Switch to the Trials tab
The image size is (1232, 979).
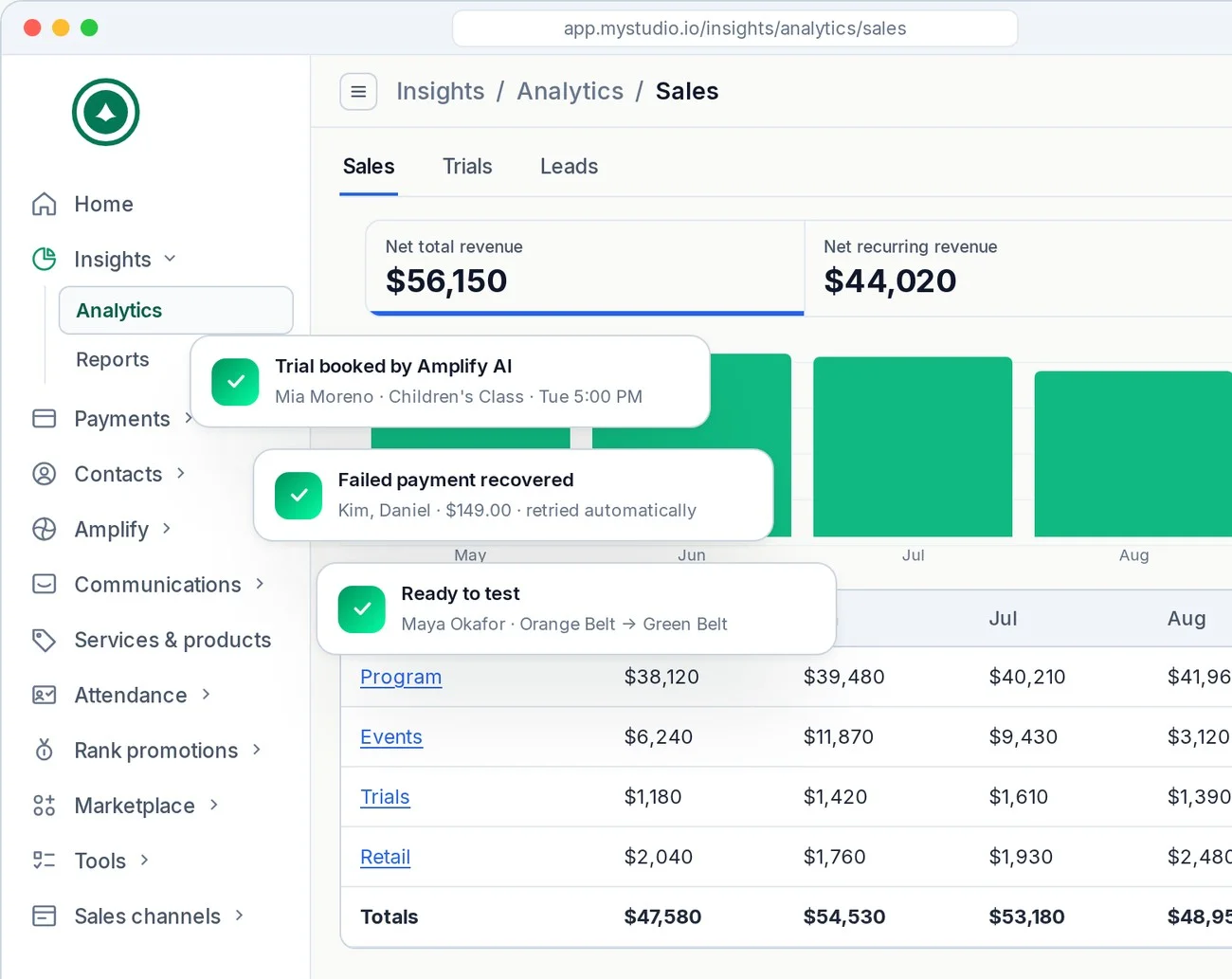click(x=467, y=167)
